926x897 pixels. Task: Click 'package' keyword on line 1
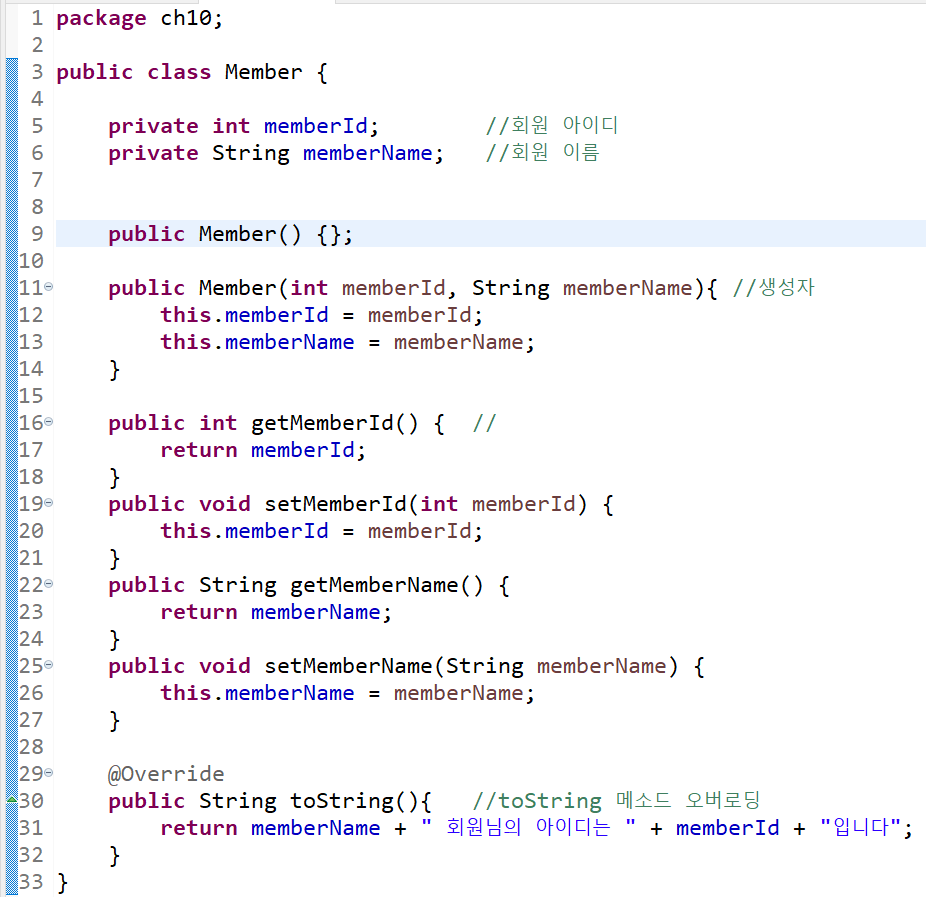tap(101, 19)
